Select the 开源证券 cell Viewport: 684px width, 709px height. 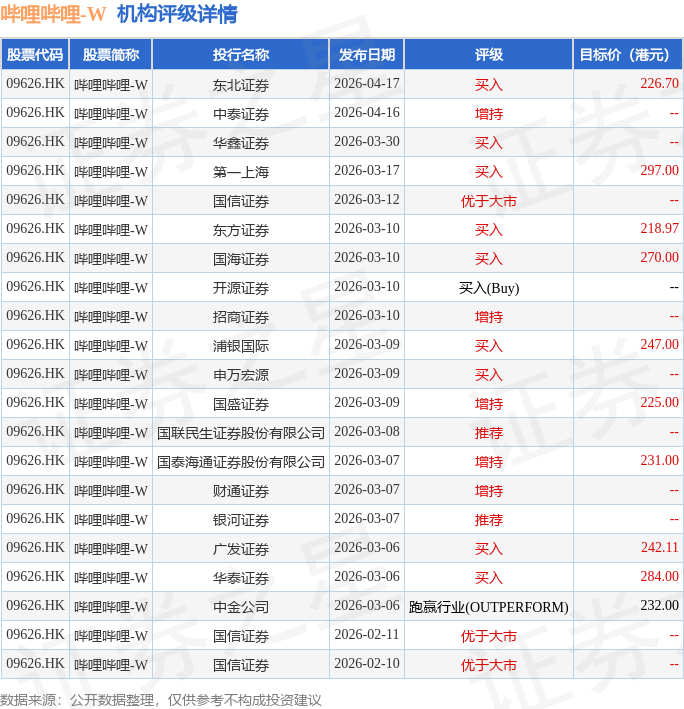[x=241, y=288]
